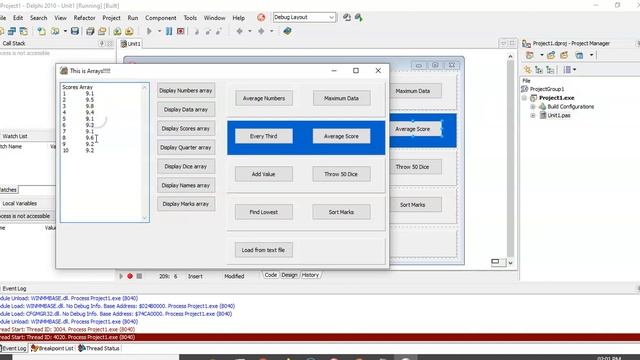Click the pin icon on Call Stack panel

102,43
